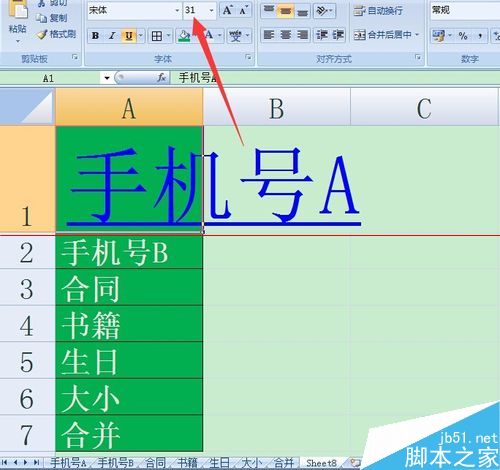Toggle align text left
The width and height of the screenshot is (500, 470).
click(269, 35)
